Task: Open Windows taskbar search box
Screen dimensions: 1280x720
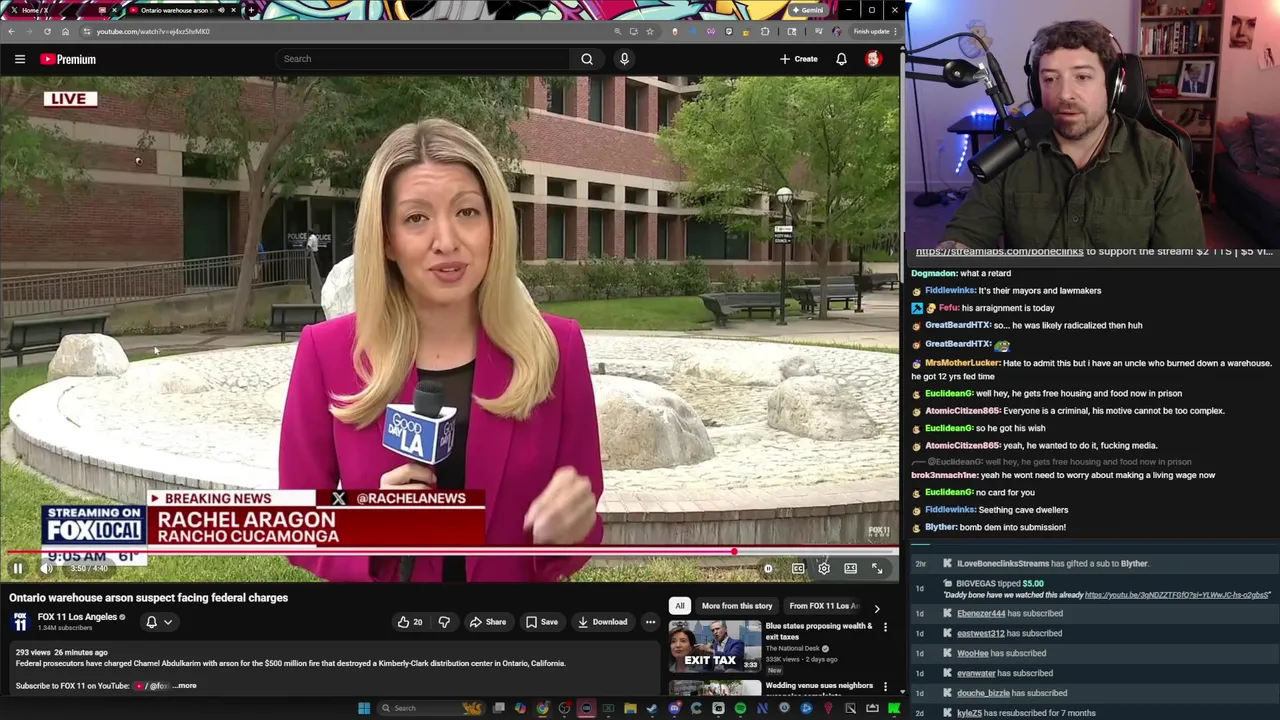Action: [x=432, y=708]
